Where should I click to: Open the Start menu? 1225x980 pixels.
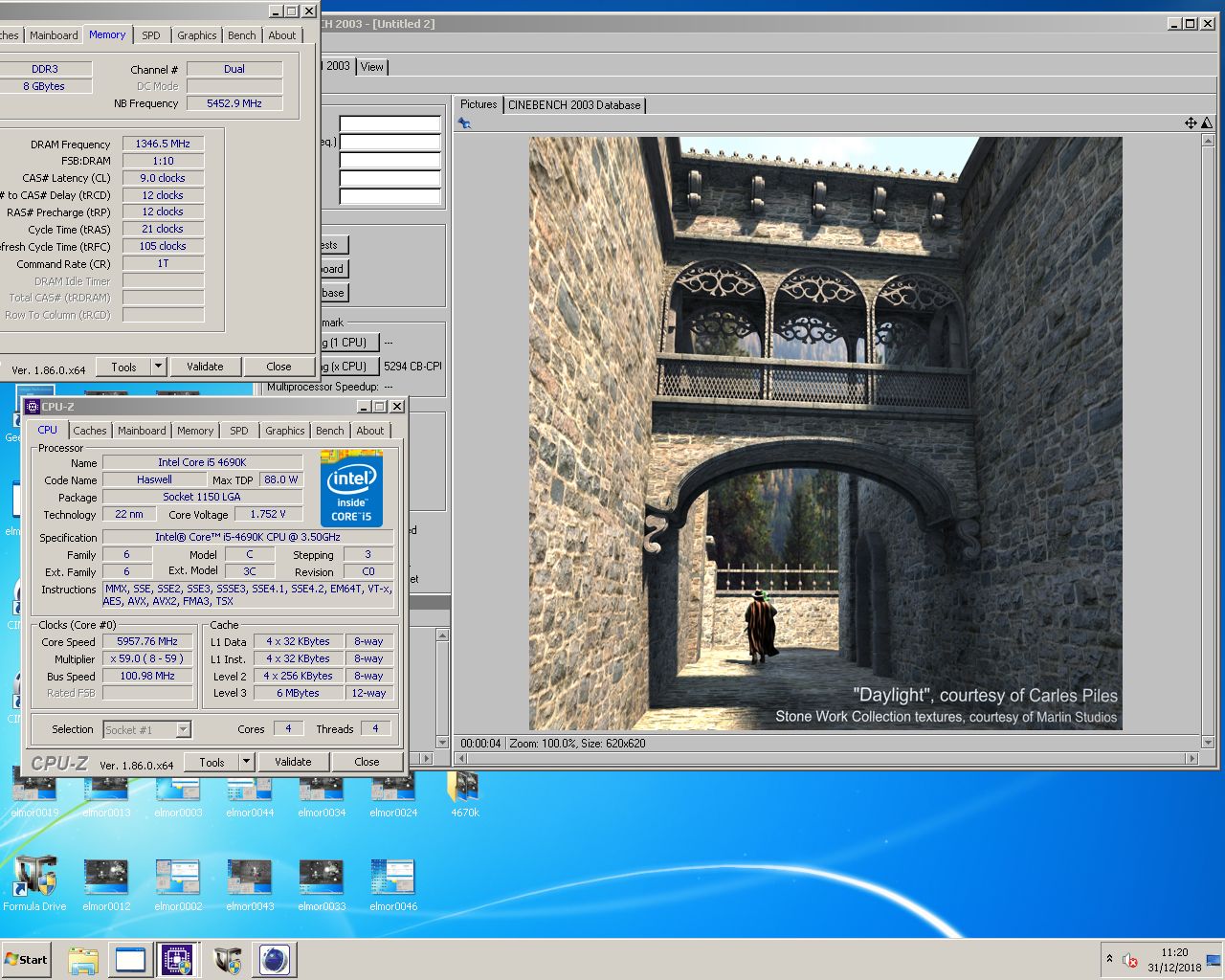pyautogui.click(x=26, y=960)
